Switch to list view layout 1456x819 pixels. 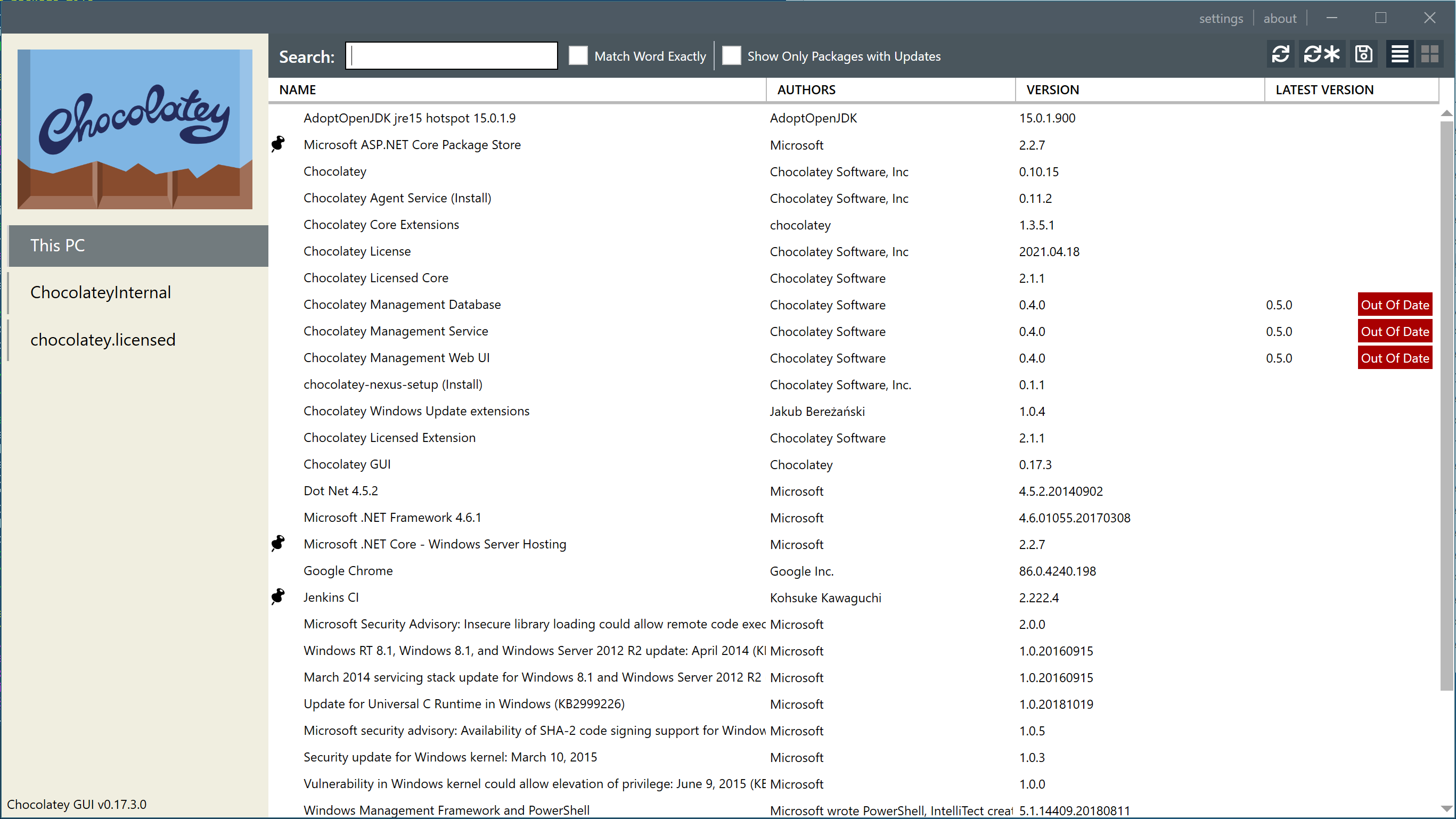[x=1400, y=55]
